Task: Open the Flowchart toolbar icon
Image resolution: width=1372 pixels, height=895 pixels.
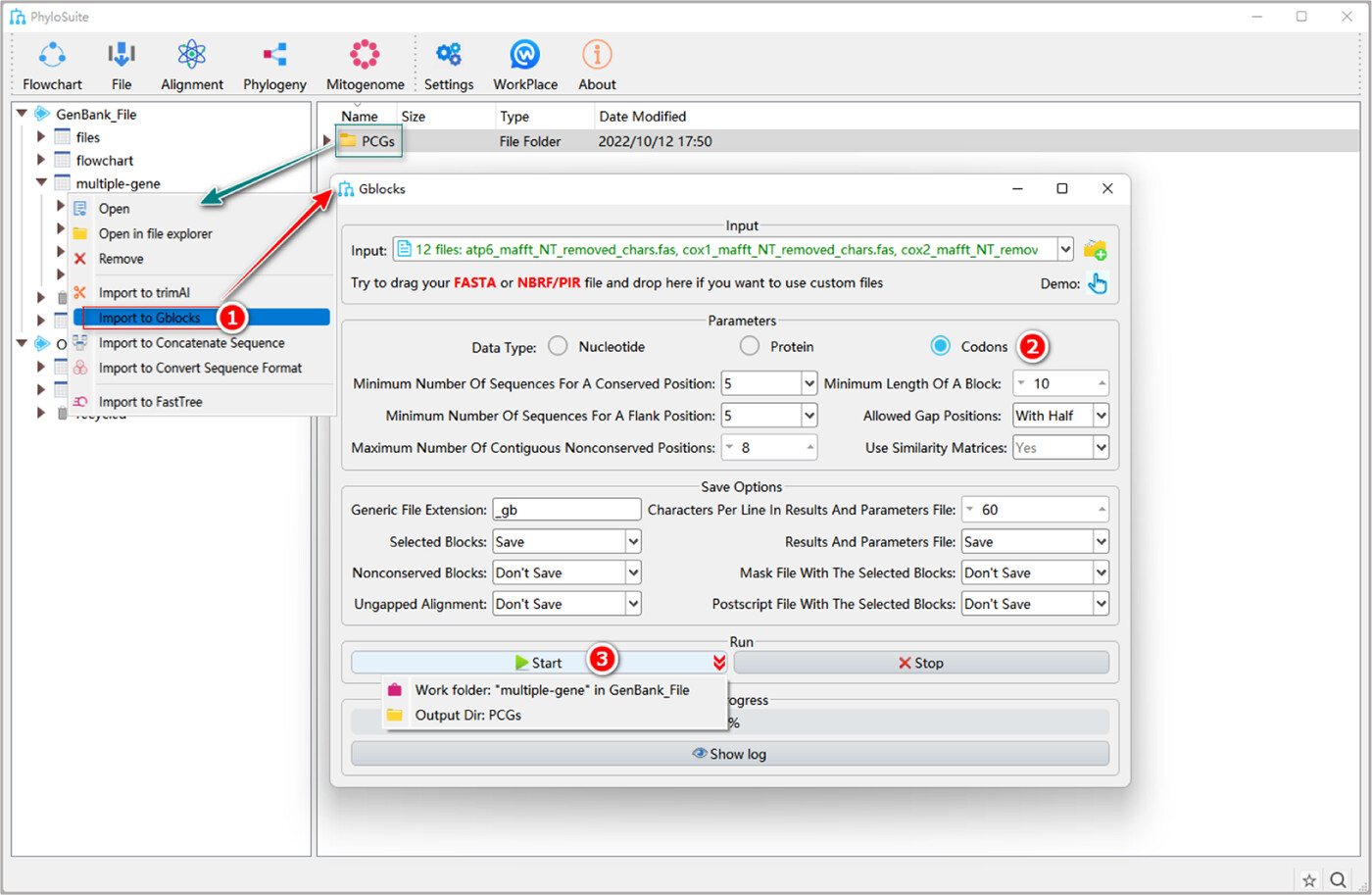Action: point(52,55)
